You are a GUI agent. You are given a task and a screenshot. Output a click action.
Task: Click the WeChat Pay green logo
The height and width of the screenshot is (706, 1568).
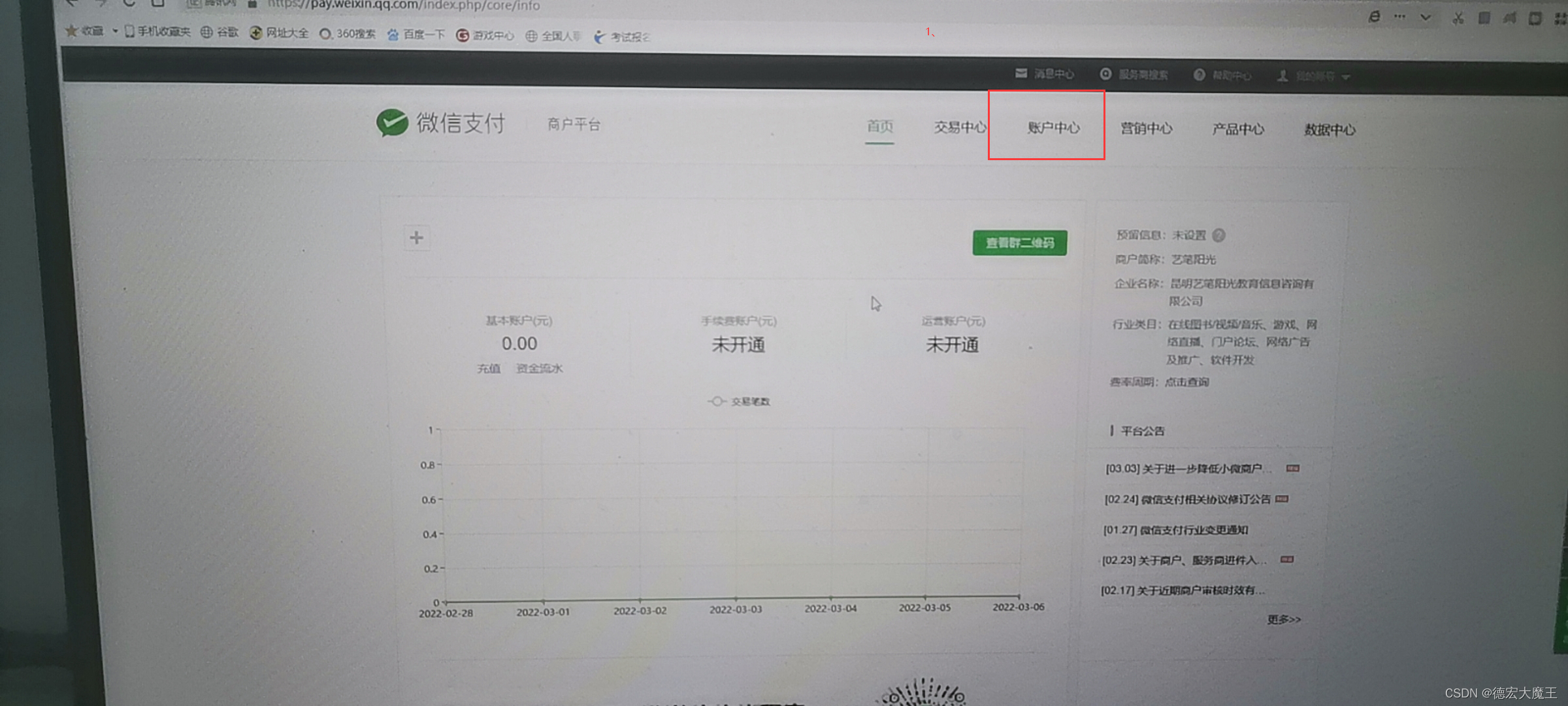coord(392,122)
